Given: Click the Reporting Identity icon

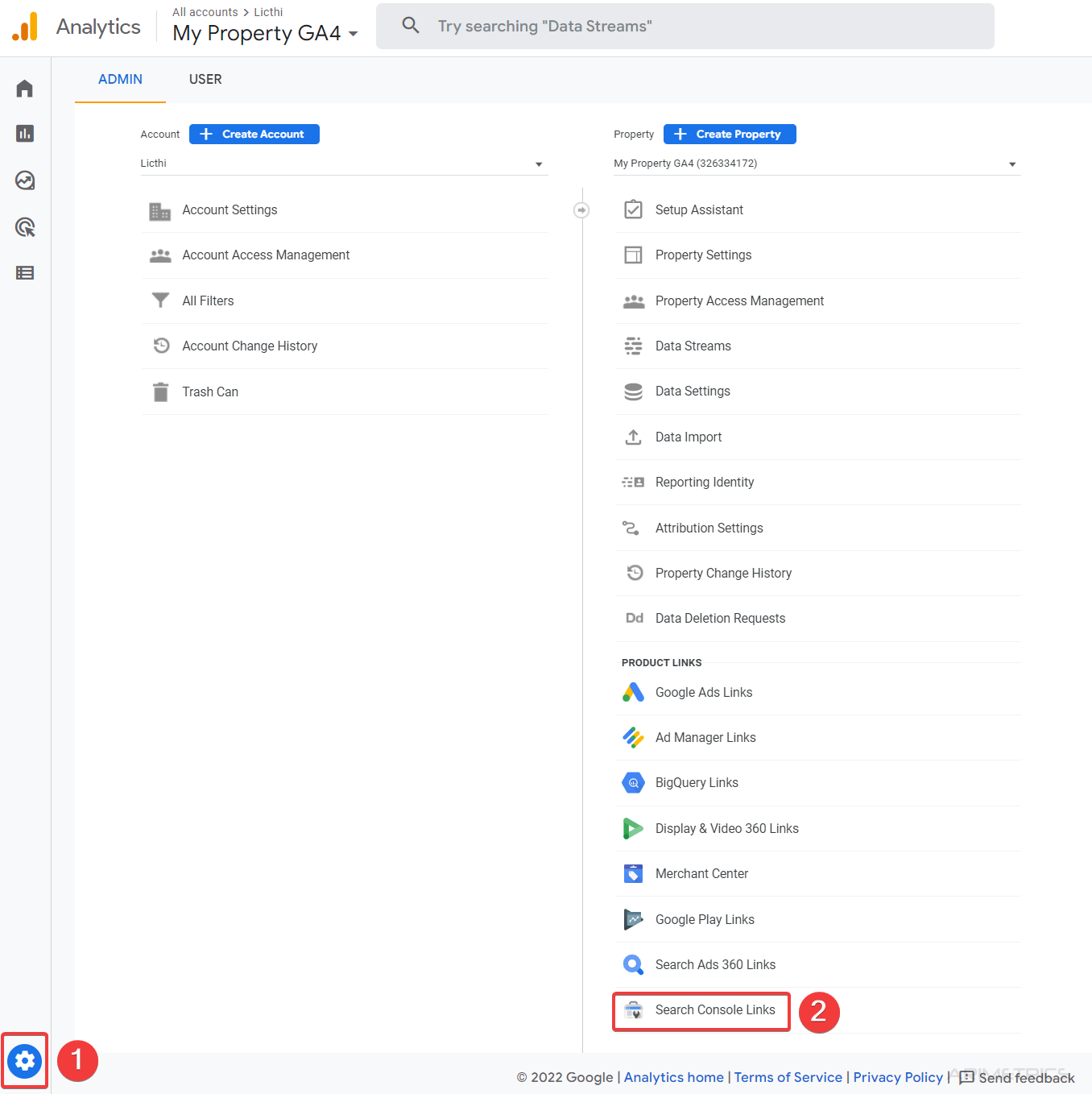Looking at the screenshot, I should tap(633, 483).
